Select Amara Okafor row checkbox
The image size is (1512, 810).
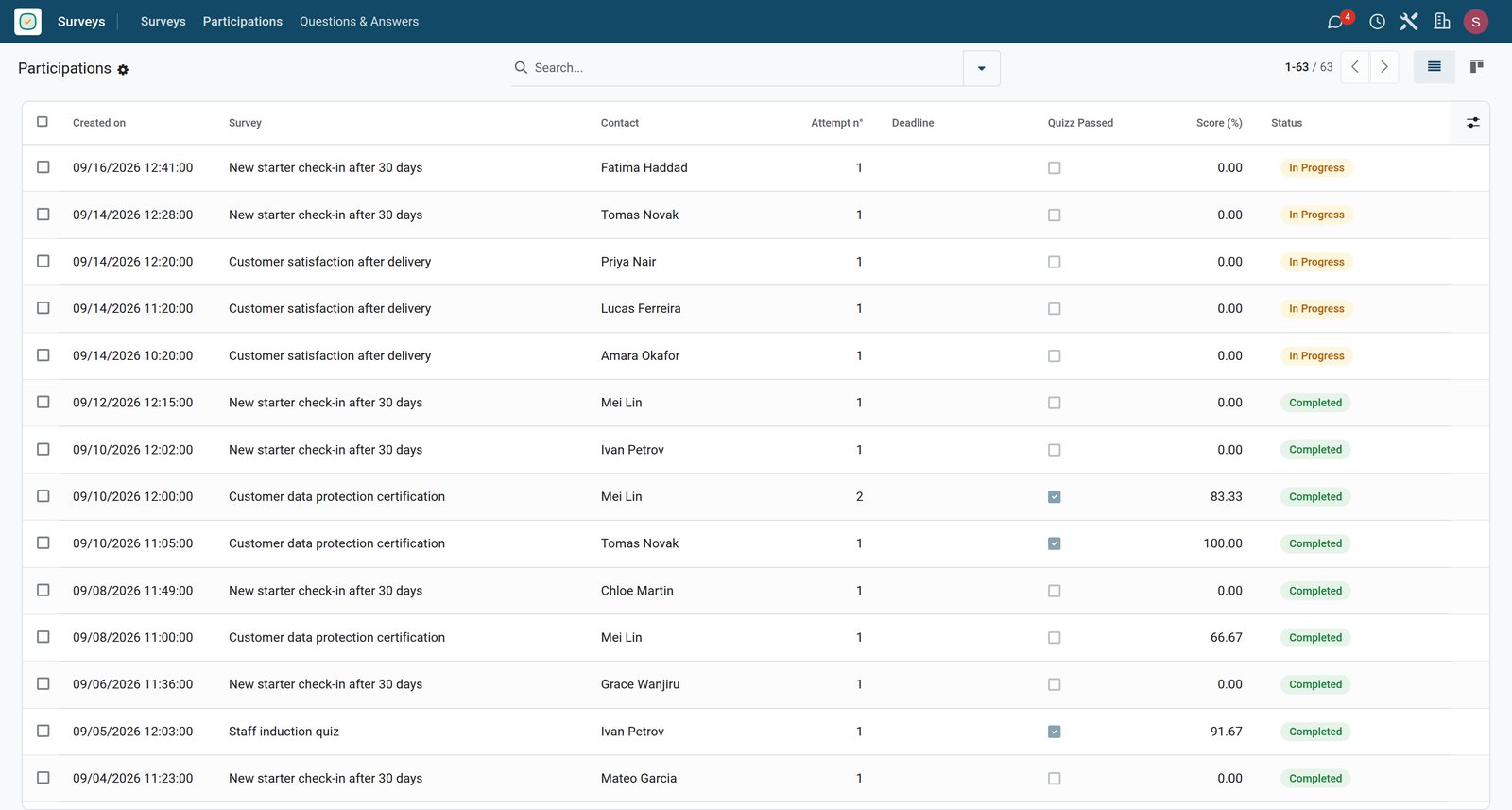pos(43,355)
